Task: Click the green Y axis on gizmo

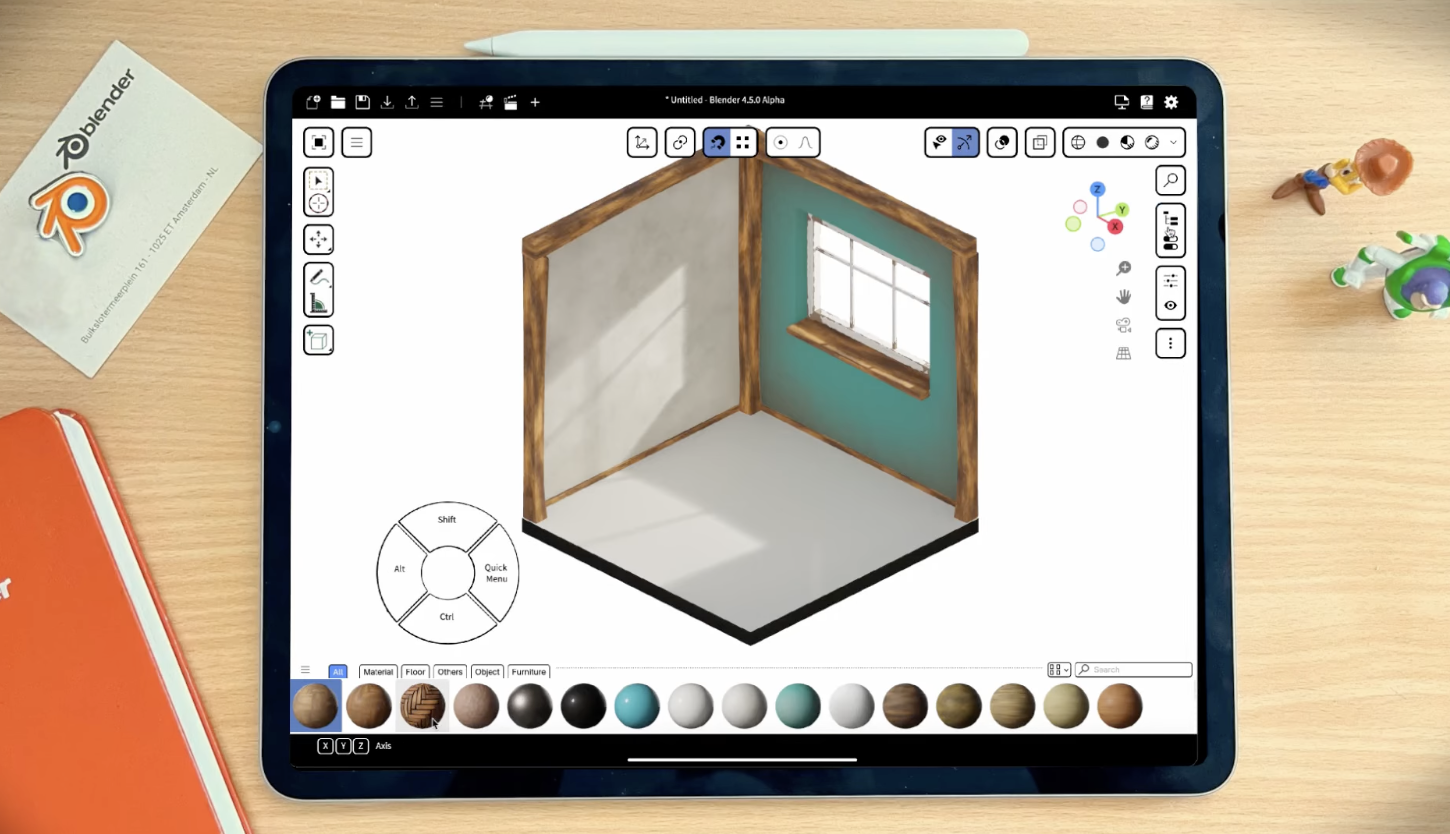Action: click(x=1122, y=210)
